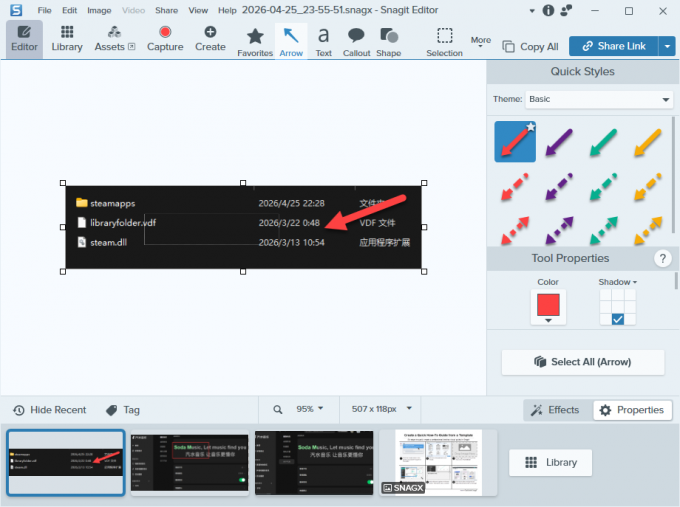Apply the double-headed purple dashed arrow style
This screenshot has height=507, width=680.
[559, 230]
